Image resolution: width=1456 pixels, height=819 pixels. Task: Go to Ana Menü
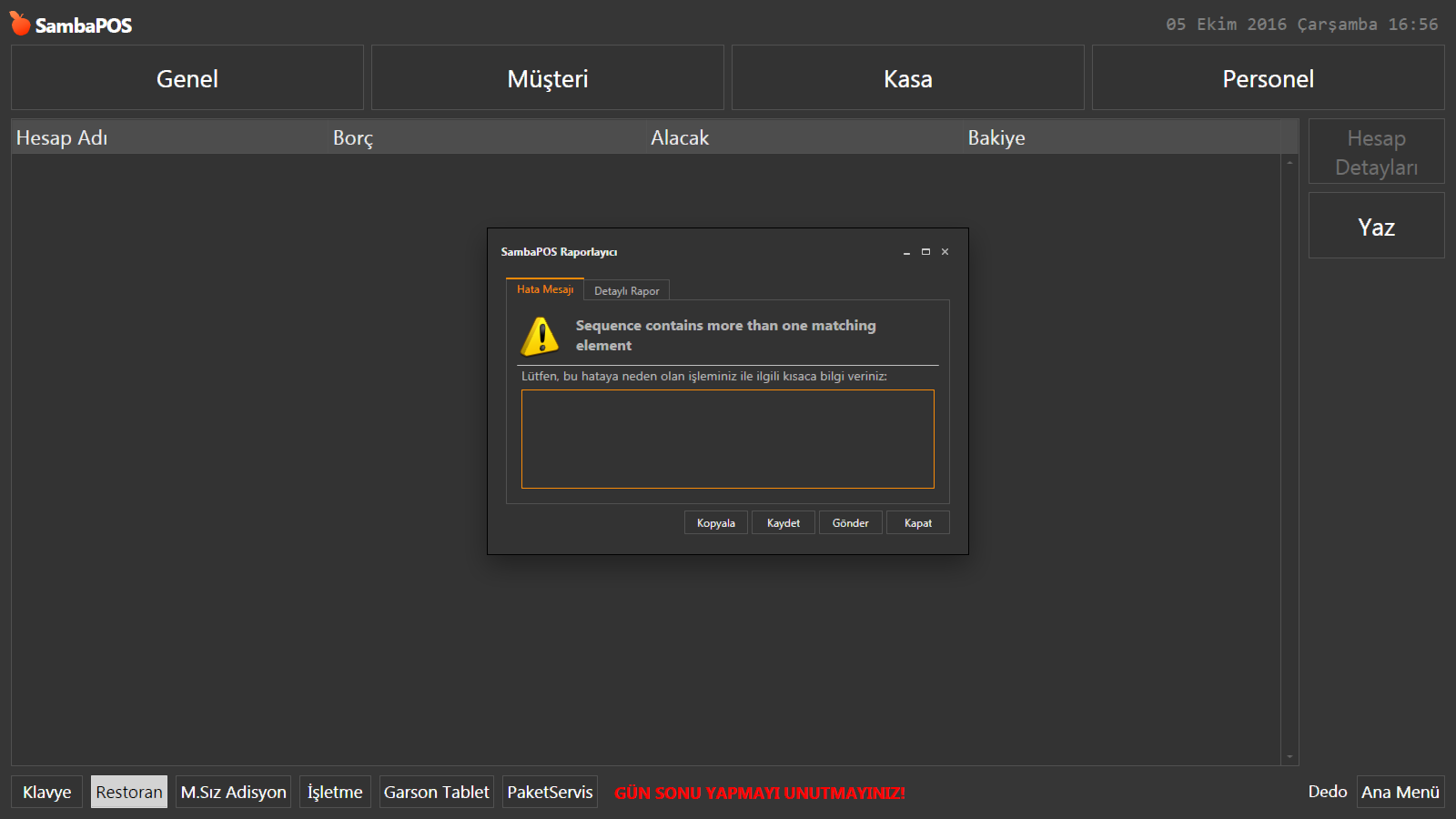click(x=1400, y=792)
